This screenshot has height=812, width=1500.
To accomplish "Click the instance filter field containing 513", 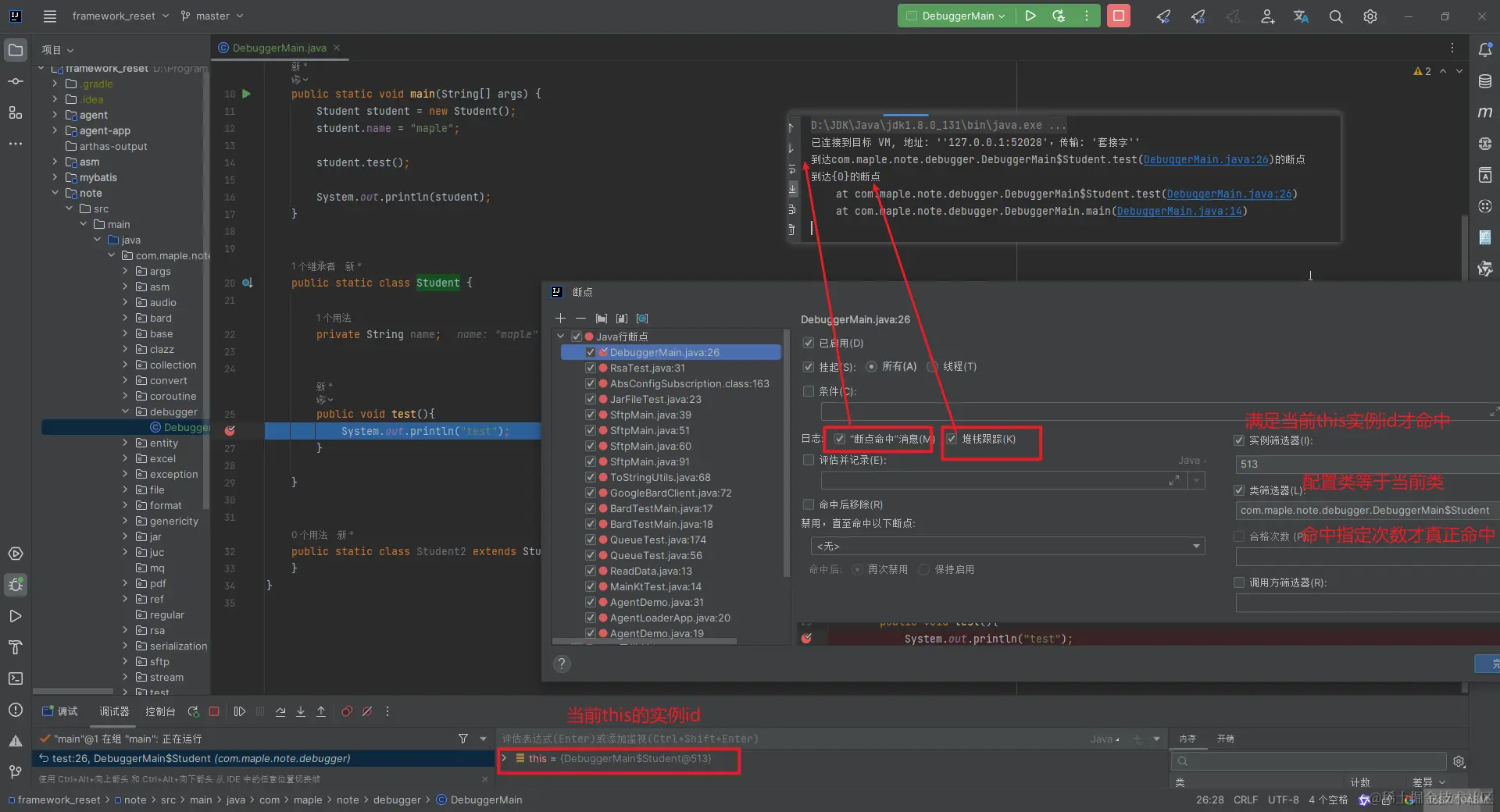I will tap(1367, 464).
